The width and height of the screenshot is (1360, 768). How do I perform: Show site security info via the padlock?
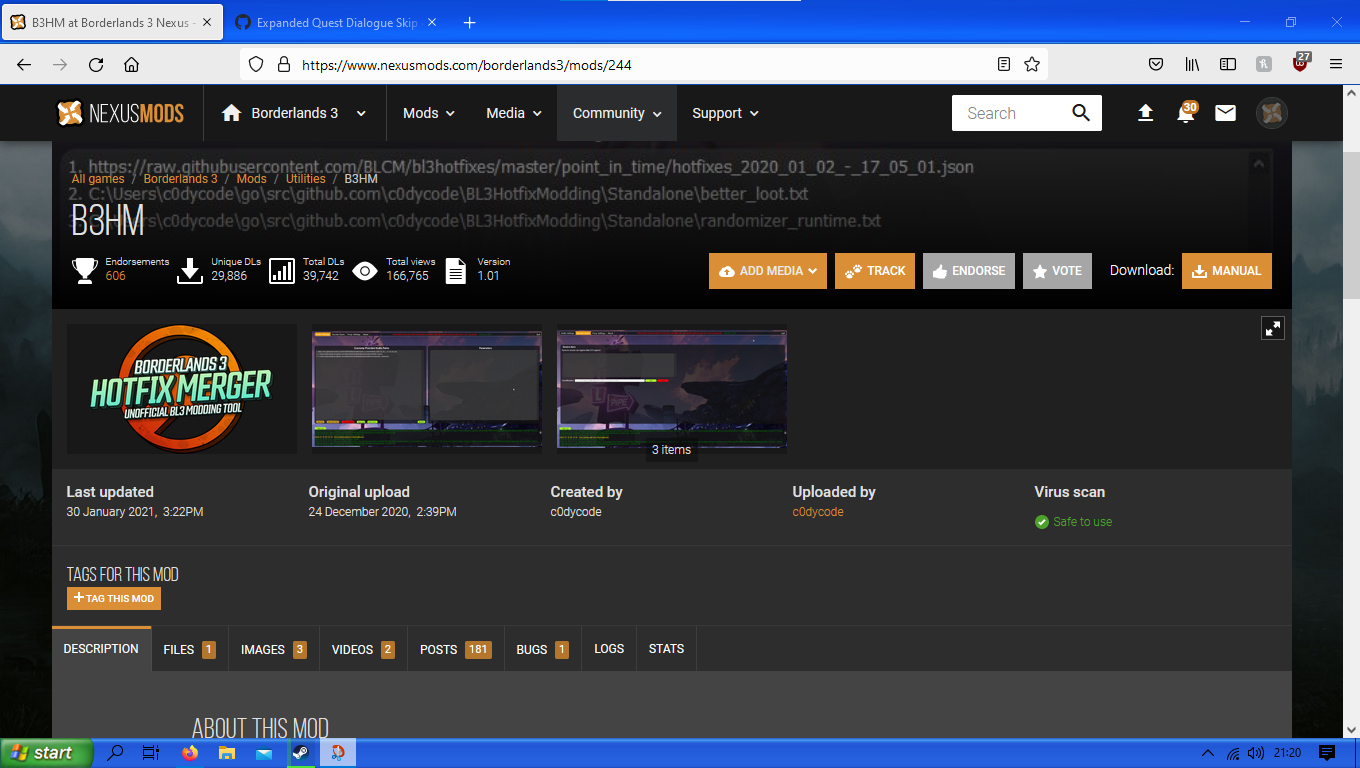click(x=283, y=64)
